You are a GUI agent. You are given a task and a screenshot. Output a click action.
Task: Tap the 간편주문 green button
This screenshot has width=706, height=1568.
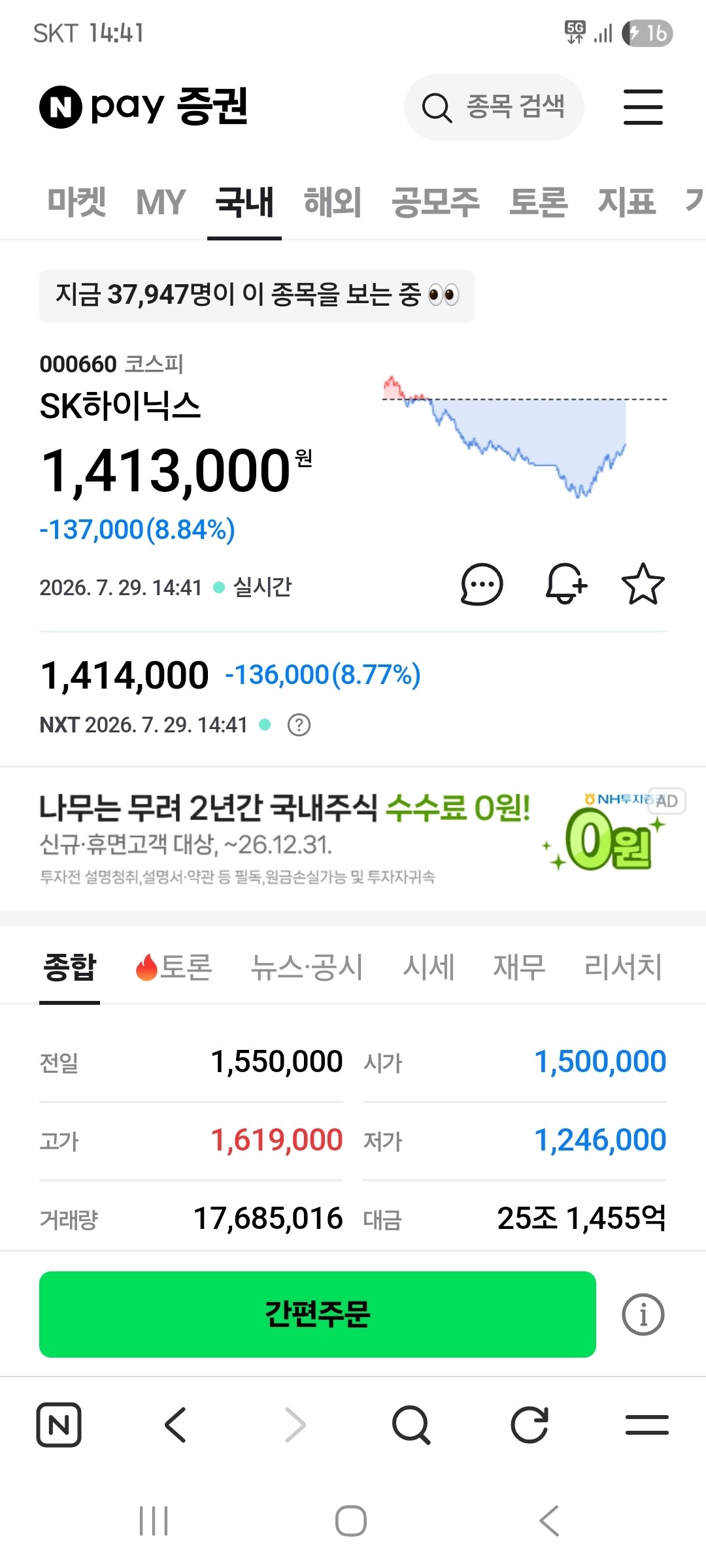click(x=318, y=1315)
